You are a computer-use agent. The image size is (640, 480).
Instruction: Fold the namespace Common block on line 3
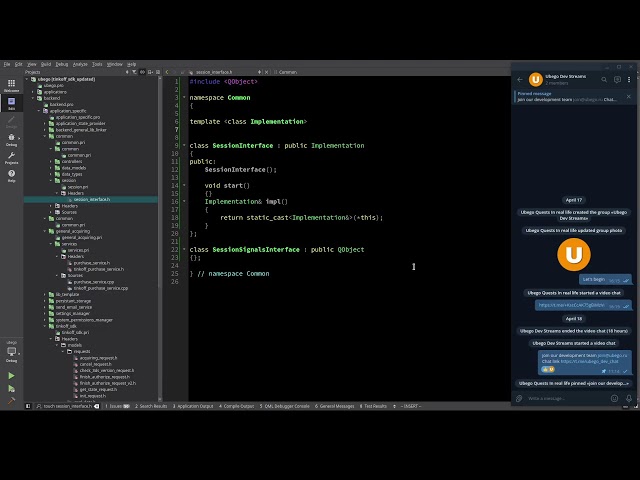[x=184, y=98]
